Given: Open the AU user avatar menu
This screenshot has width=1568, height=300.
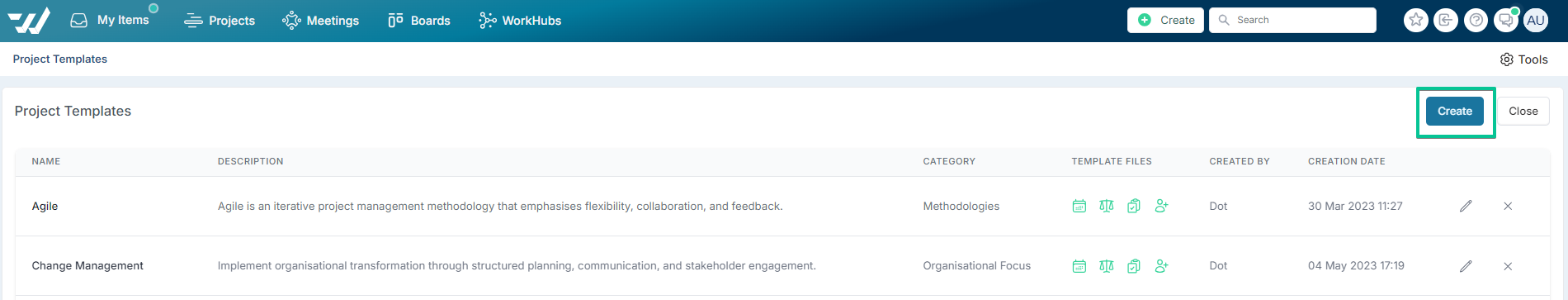Looking at the screenshot, I should click(1535, 20).
